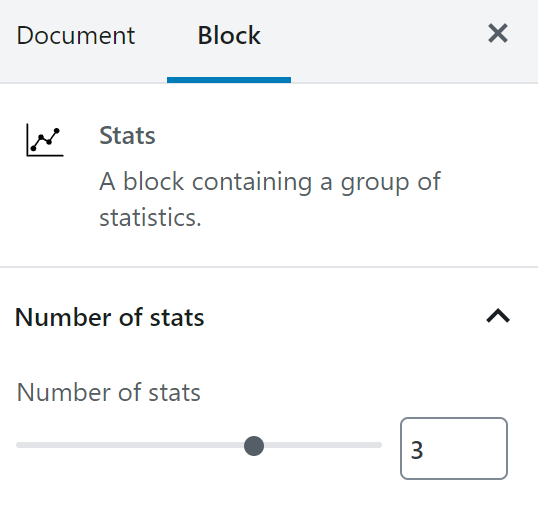Click the Stats block line-chart icon
This screenshot has height=522, width=538.
45,140
